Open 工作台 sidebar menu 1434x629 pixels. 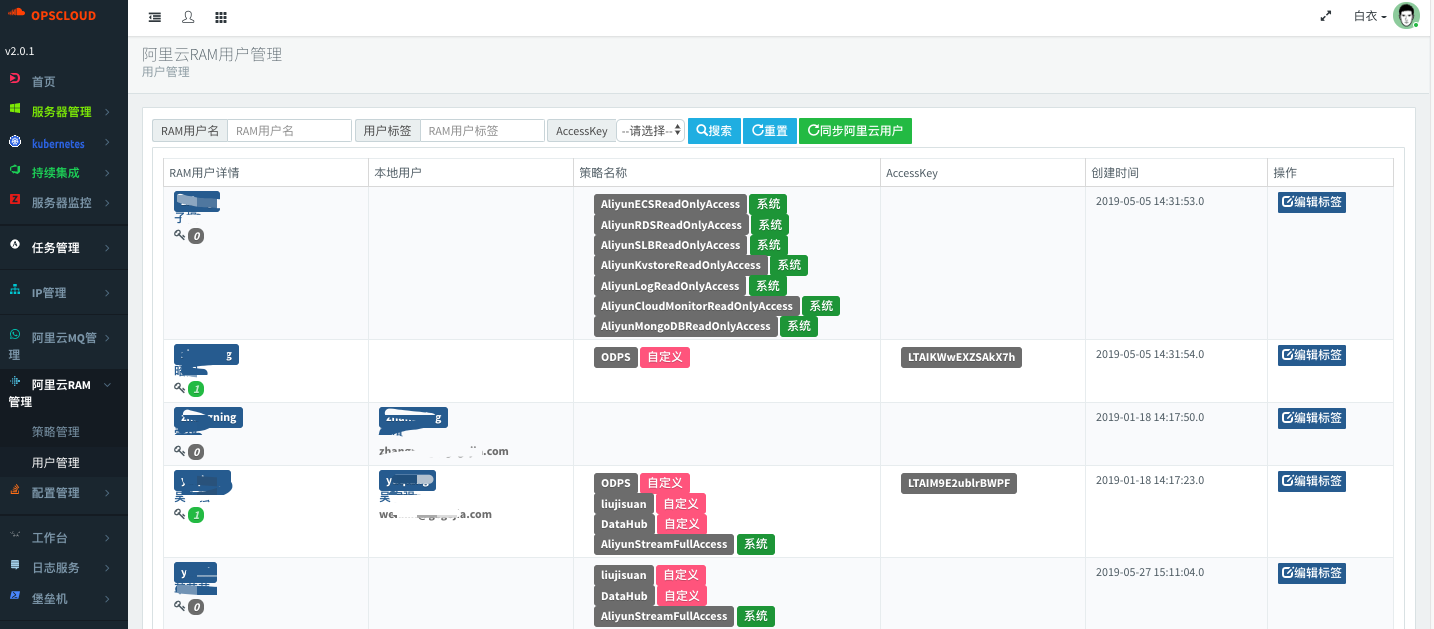[x=64, y=538]
